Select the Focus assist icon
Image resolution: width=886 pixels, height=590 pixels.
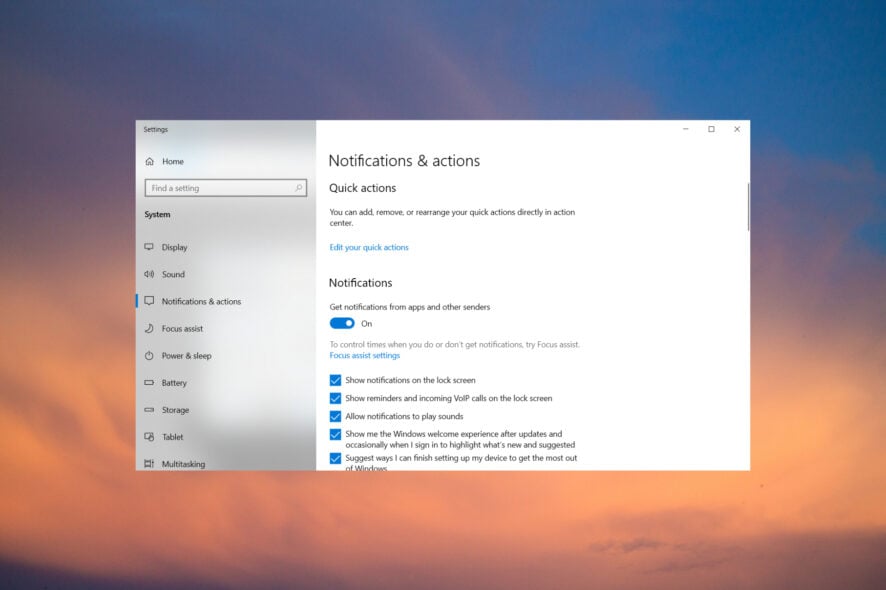tap(148, 328)
